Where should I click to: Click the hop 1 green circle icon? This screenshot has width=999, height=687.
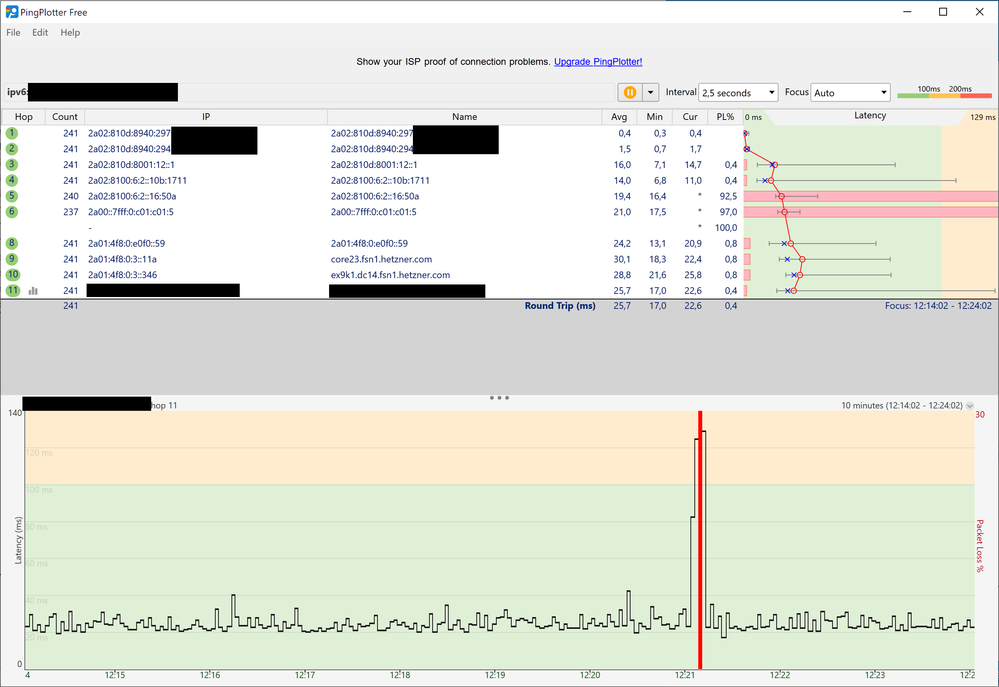coord(12,133)
